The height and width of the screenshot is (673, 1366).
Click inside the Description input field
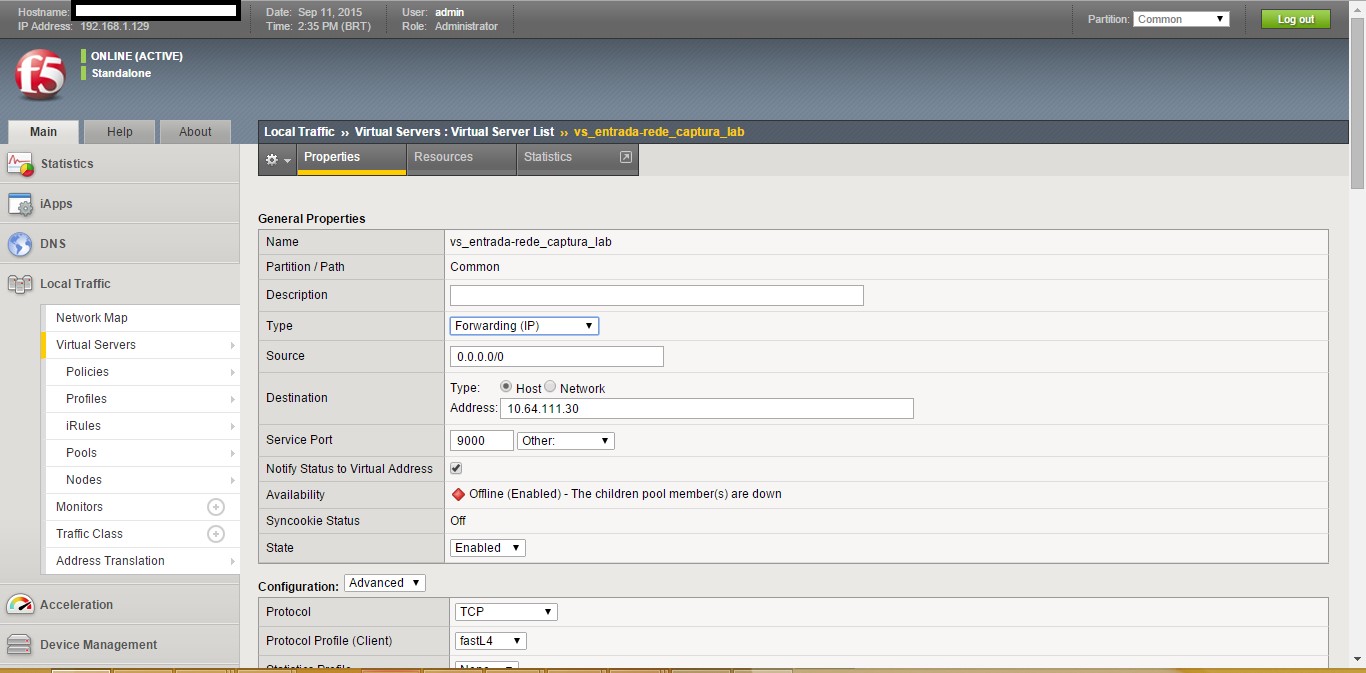pos(656,295)
